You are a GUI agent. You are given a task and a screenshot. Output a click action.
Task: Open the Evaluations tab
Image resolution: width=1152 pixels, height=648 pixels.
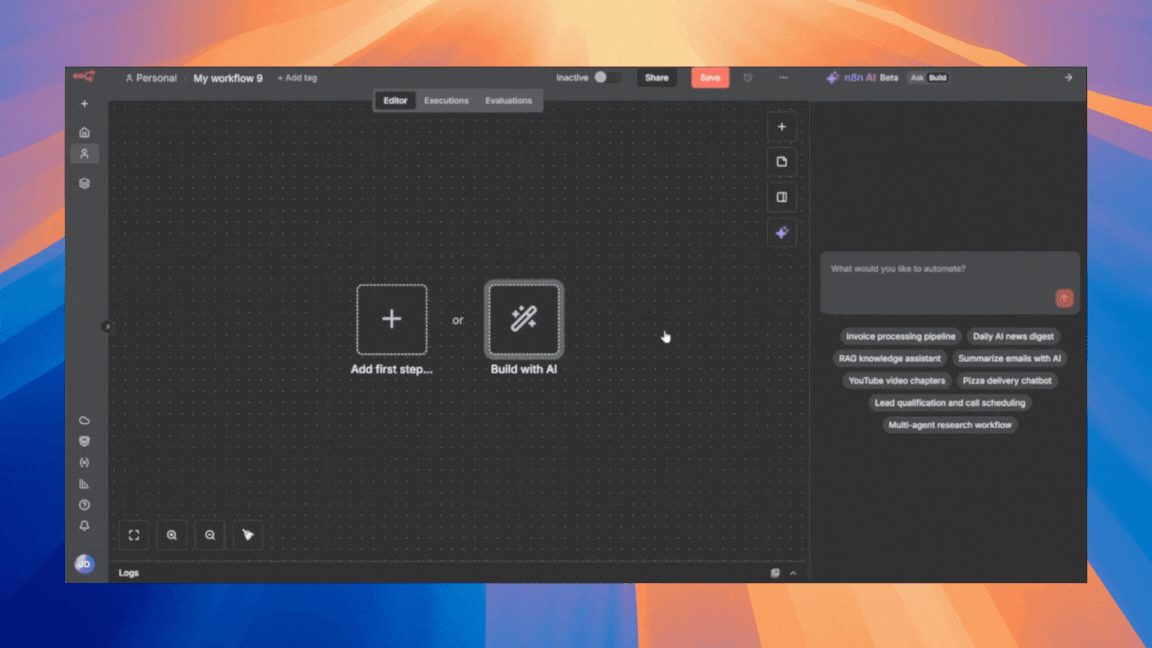[509, 100]
